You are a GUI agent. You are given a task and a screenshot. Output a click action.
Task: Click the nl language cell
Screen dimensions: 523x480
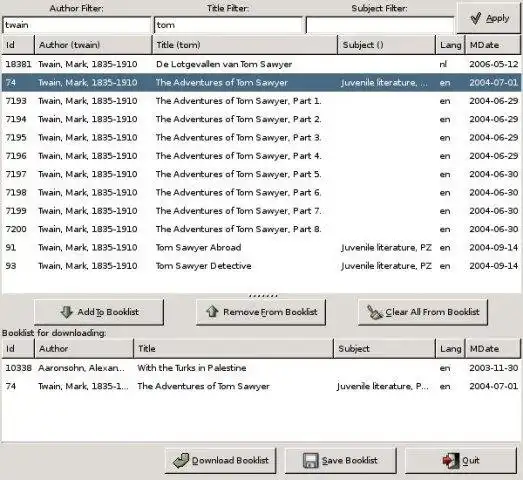pos(443,64)
